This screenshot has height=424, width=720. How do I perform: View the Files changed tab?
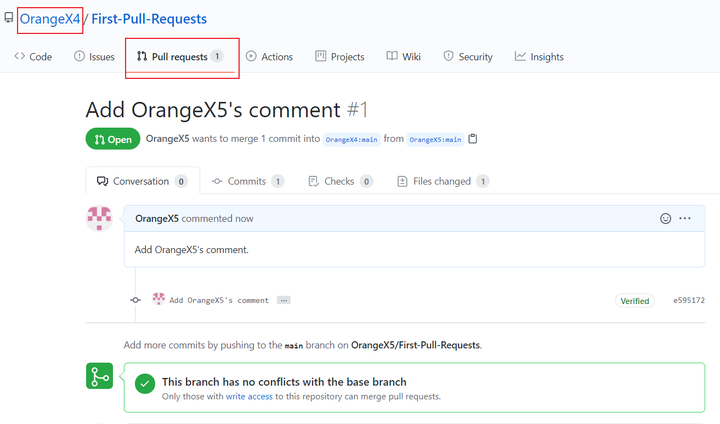(443, 181)
